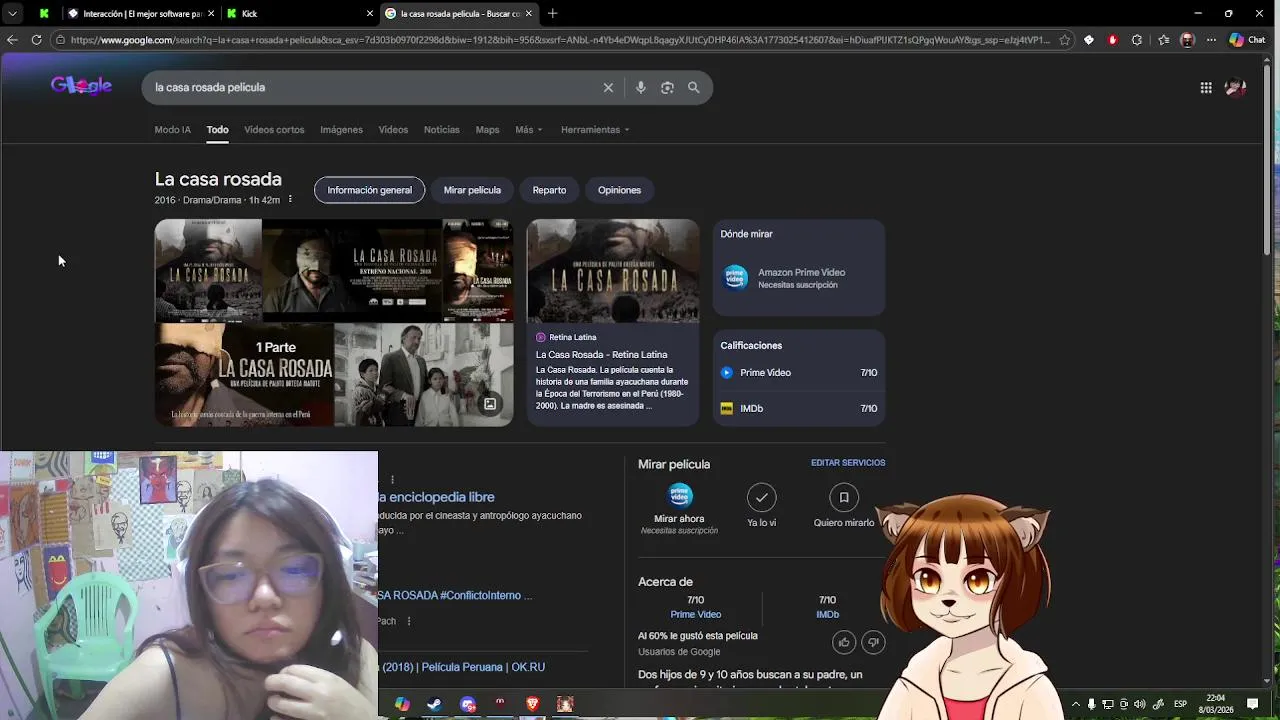Click the thumbs down dislike button
This screenshot has width=1280, height=720.
[x=873, y=642]
